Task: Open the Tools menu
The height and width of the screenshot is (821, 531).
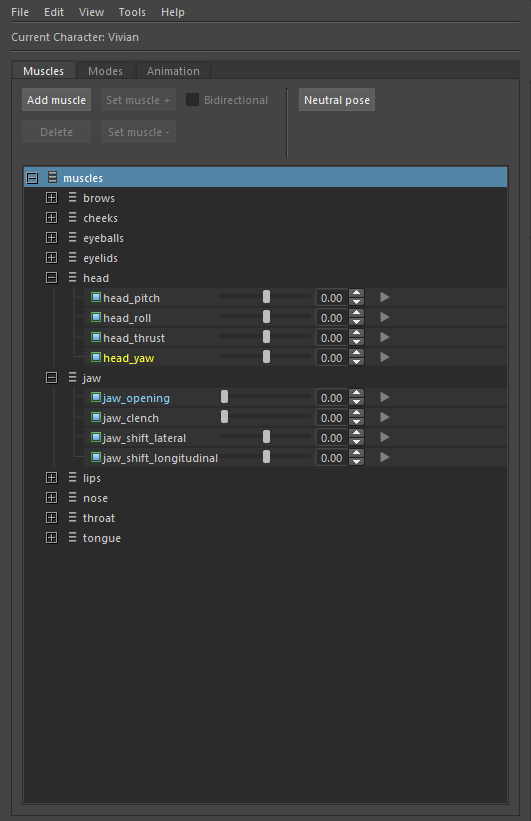Action: tap(132, 12)
